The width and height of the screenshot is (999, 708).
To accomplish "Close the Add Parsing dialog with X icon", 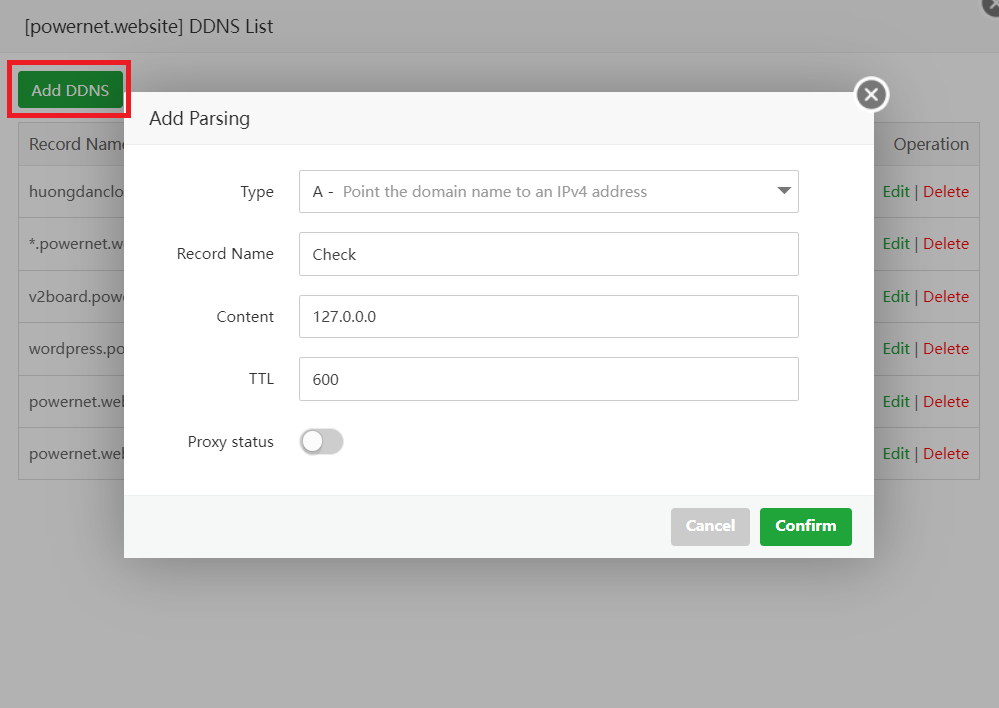I will coord(871,95).
